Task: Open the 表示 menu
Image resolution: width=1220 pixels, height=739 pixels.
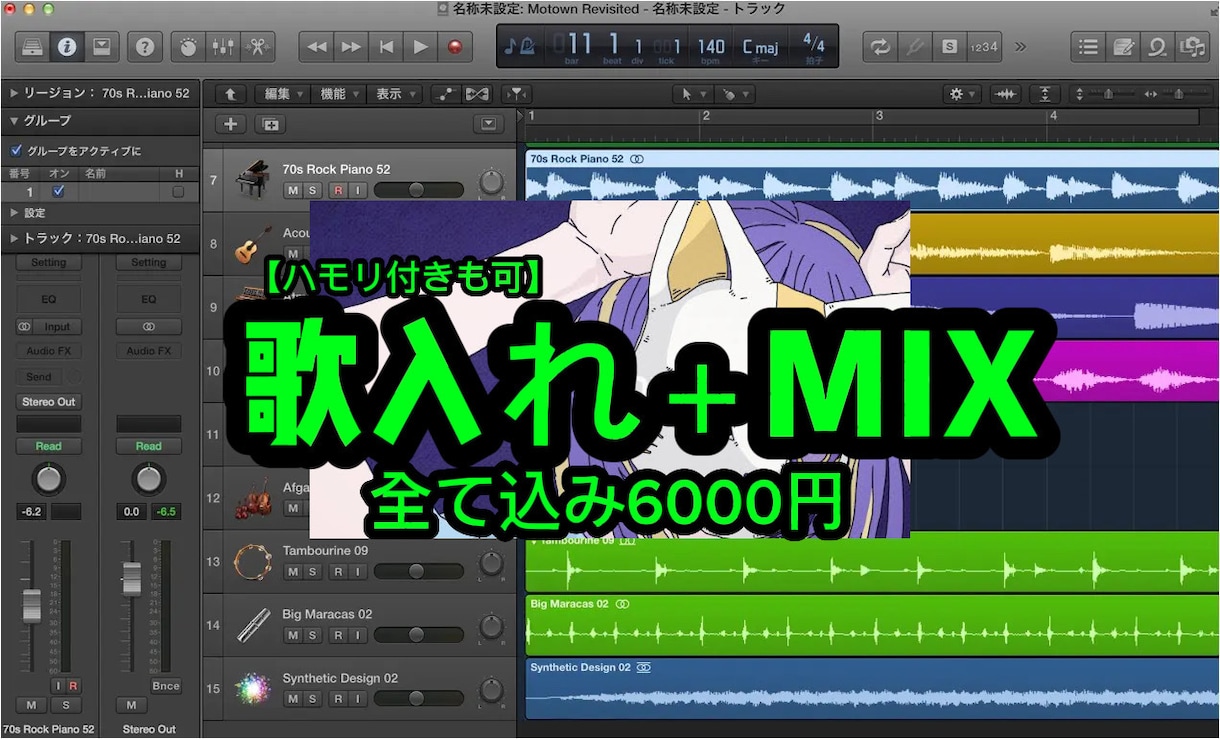Action: tap(395, 94)
